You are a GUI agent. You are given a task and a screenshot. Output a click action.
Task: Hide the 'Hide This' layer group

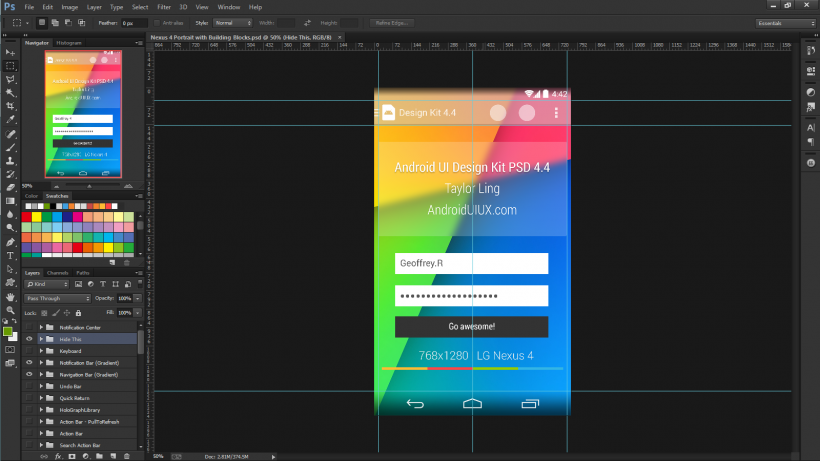coord(29,339)
